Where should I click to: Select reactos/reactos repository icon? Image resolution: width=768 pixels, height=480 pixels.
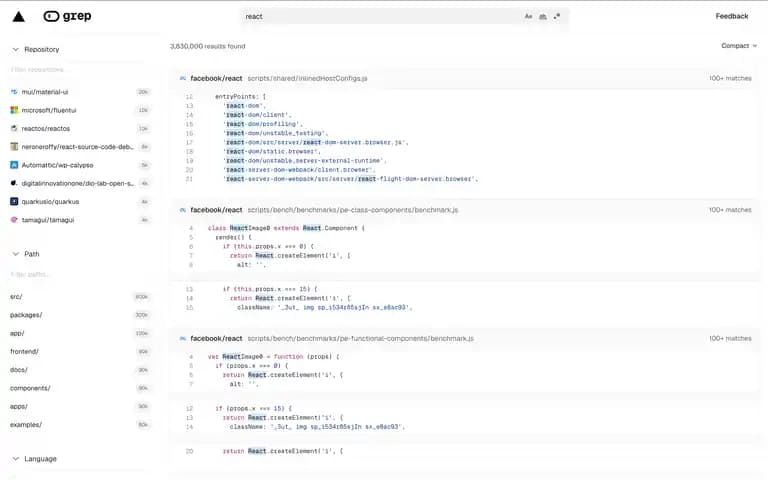coord(14,128)
